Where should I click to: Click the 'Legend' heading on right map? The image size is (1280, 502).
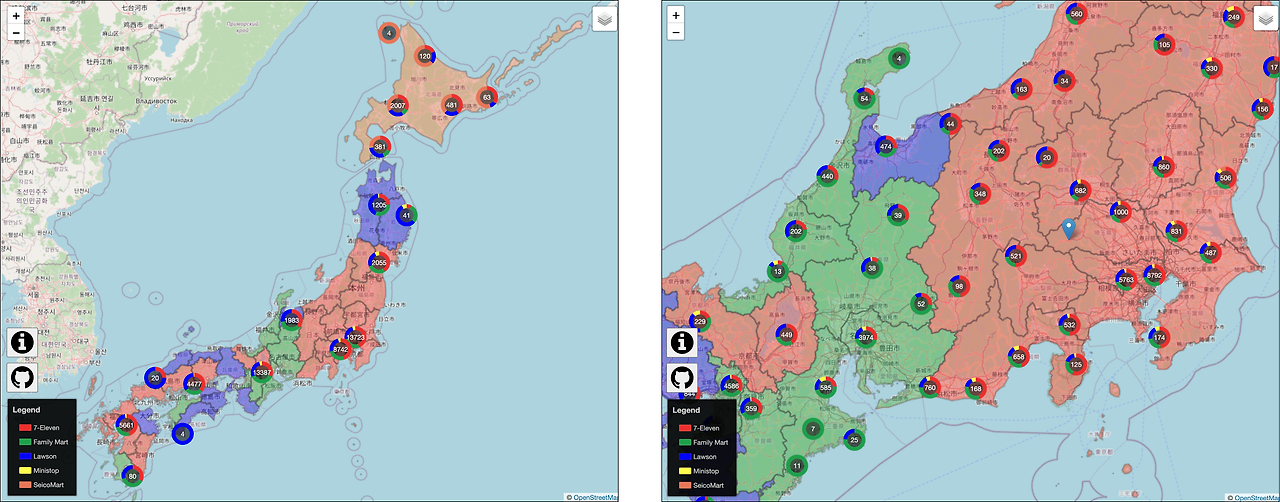(x=686, y=410)
